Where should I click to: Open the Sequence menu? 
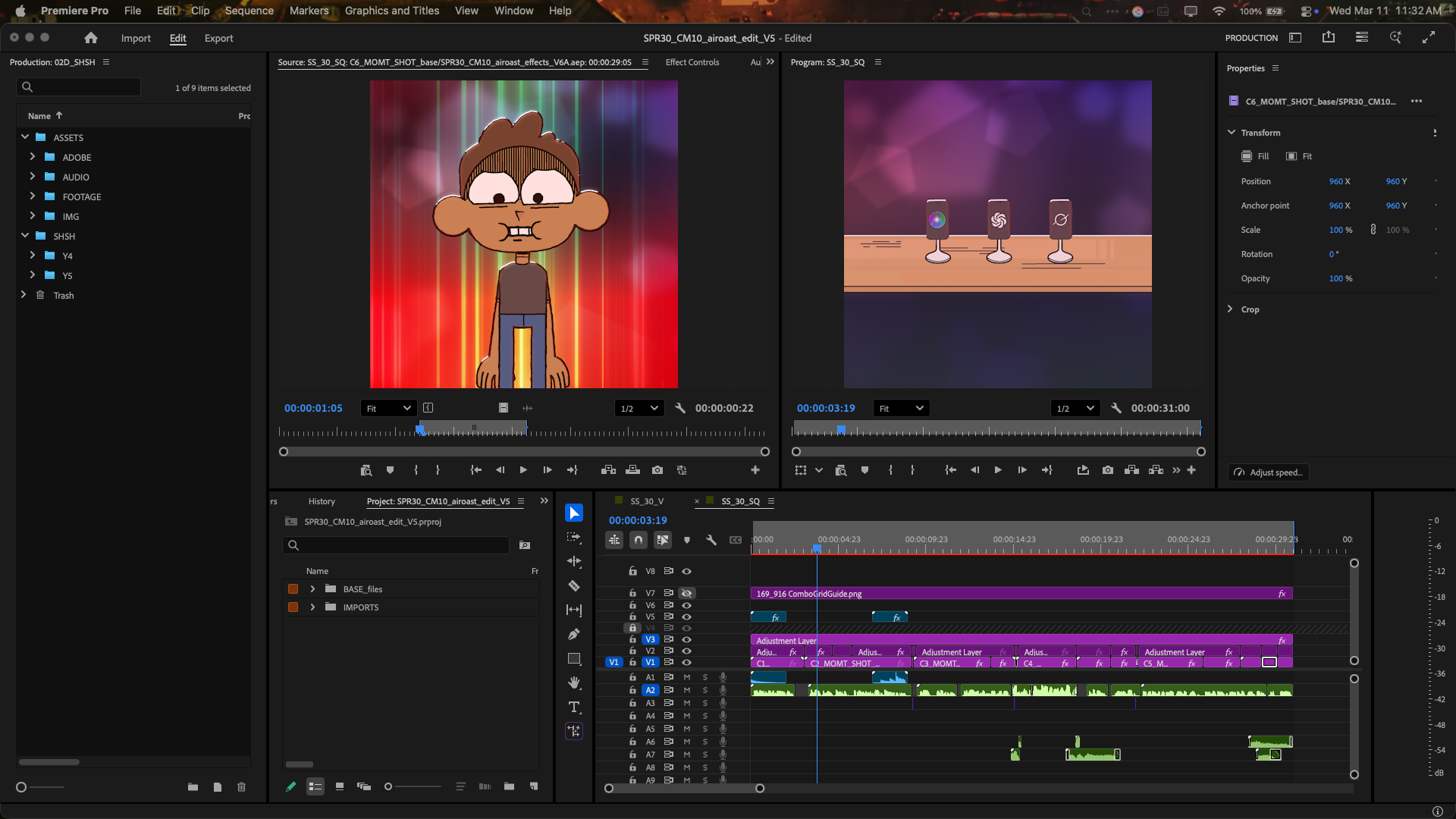(x=249, y=11)
